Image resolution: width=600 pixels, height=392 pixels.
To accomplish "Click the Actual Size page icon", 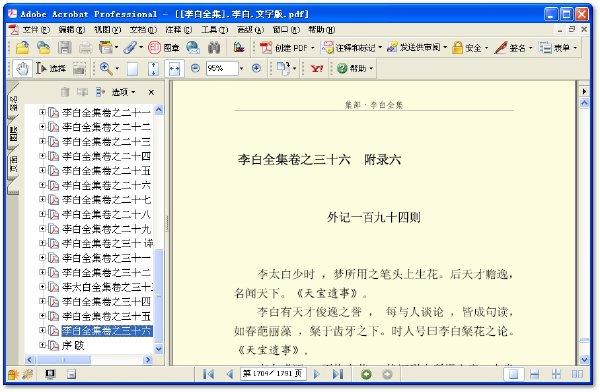I will [x=132, y=69].
